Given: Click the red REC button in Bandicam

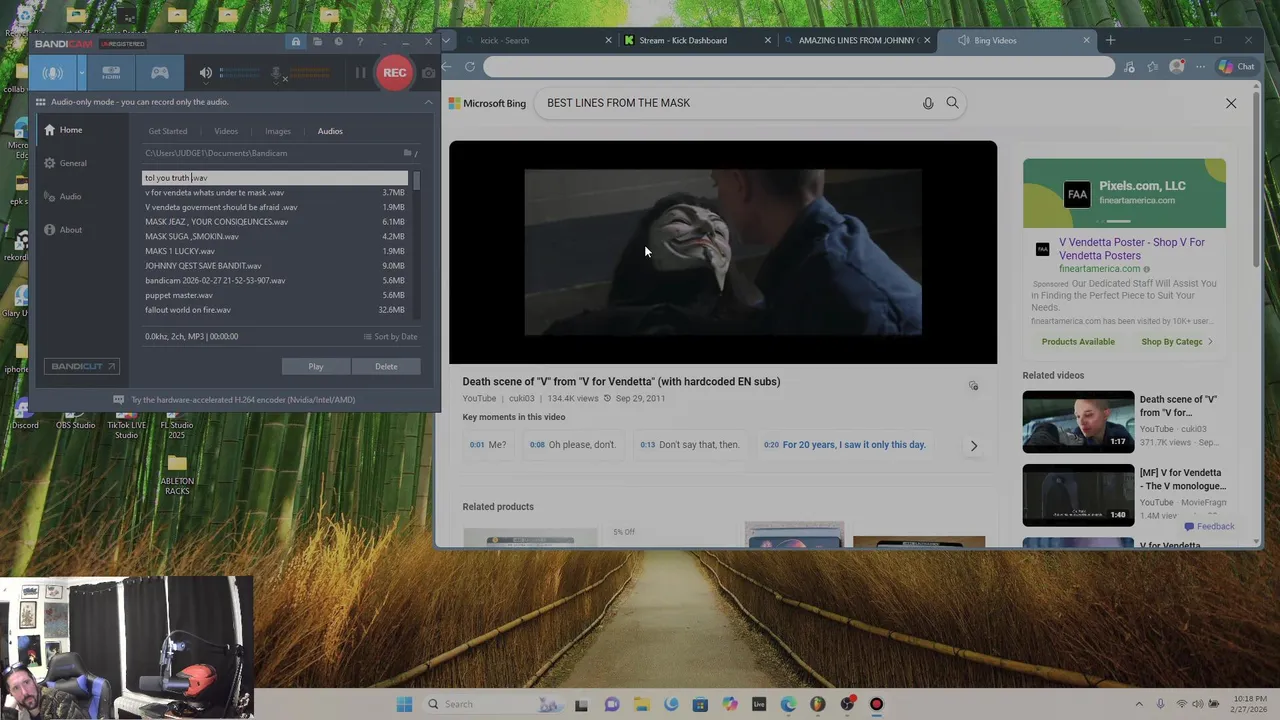Looking at the screenshot, I should (x=394, y=72).
